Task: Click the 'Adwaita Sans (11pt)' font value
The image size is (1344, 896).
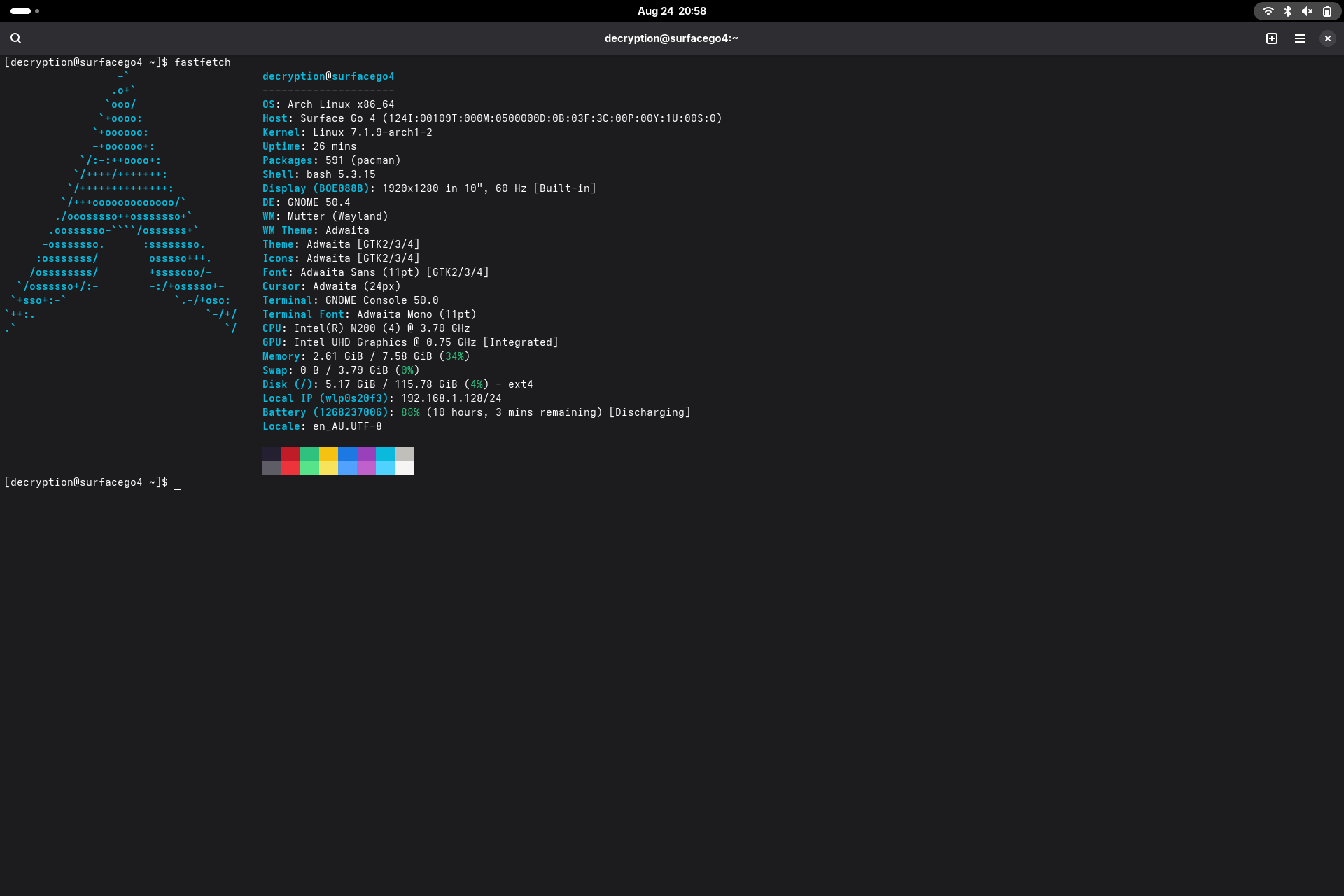Action: (x=360, y=272)
